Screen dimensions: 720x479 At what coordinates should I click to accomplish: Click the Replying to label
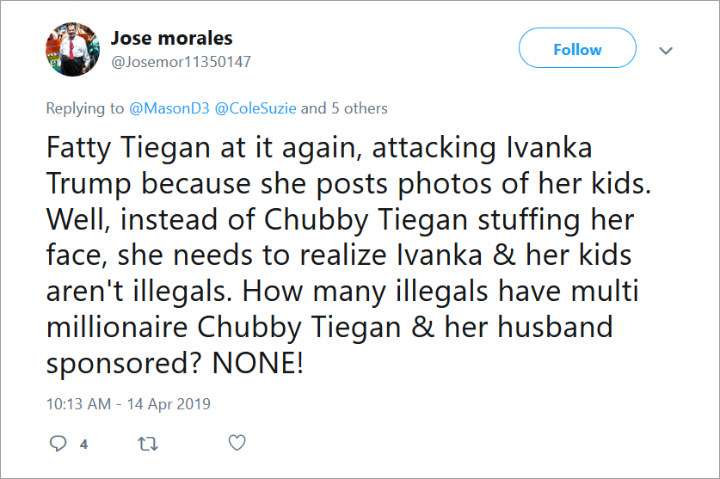tap(85, 108)
